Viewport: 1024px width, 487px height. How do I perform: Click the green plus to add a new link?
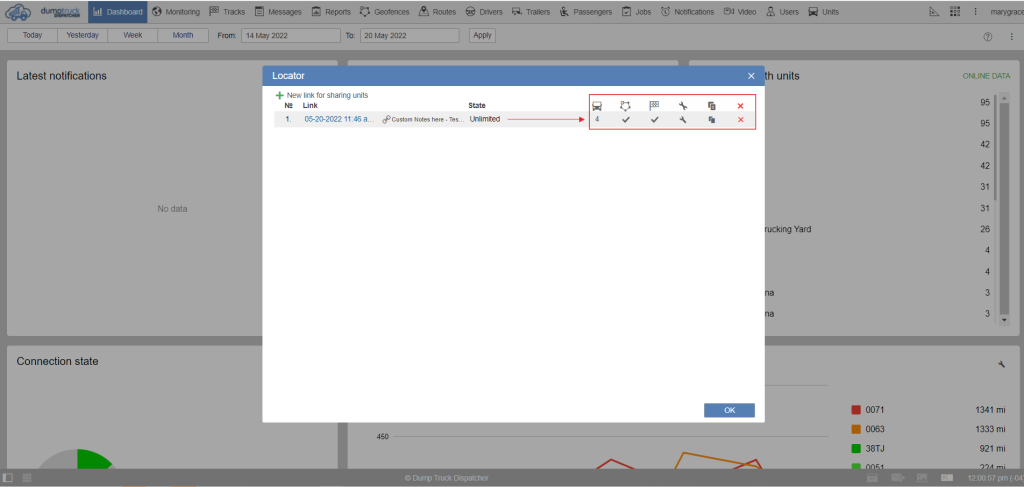280,95
